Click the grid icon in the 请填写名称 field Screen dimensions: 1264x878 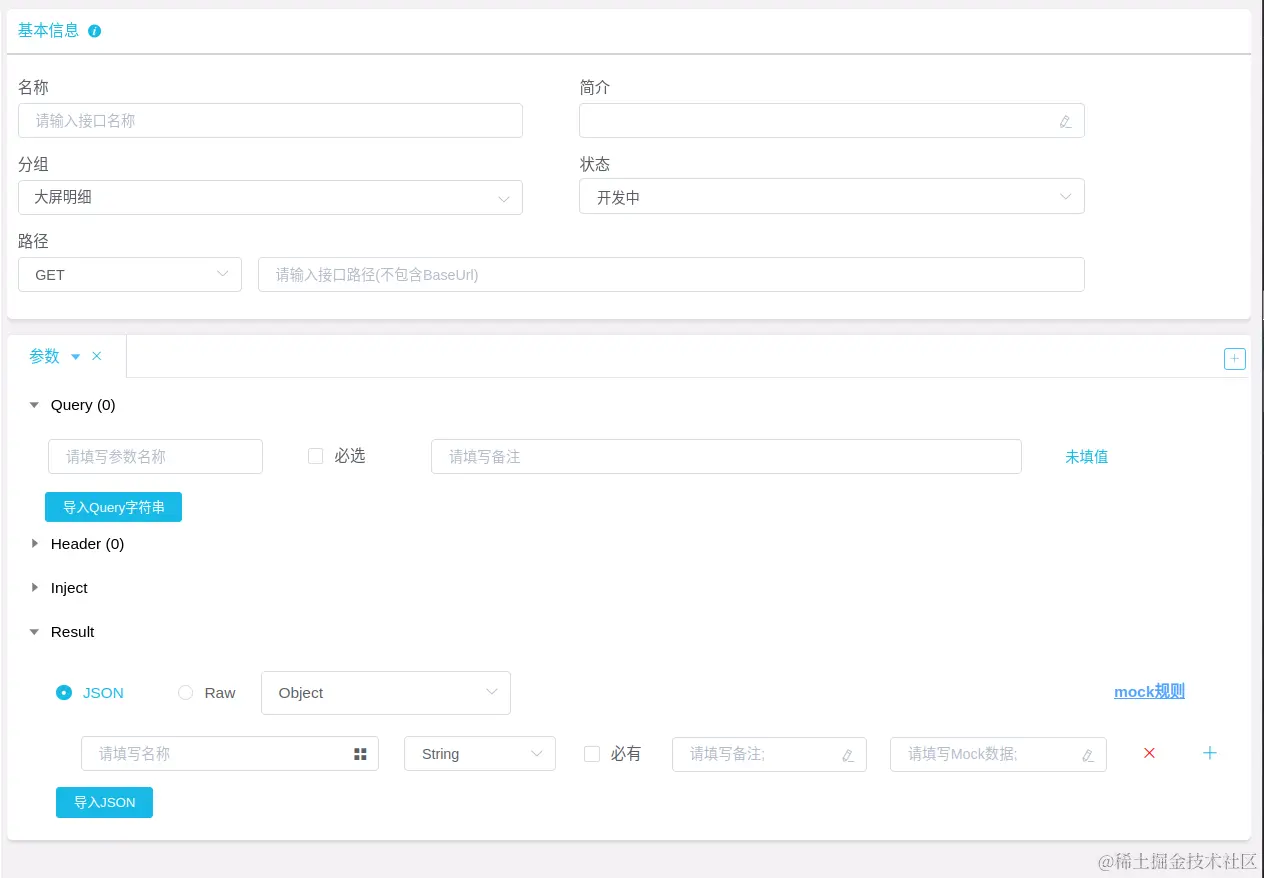[360, 754]
